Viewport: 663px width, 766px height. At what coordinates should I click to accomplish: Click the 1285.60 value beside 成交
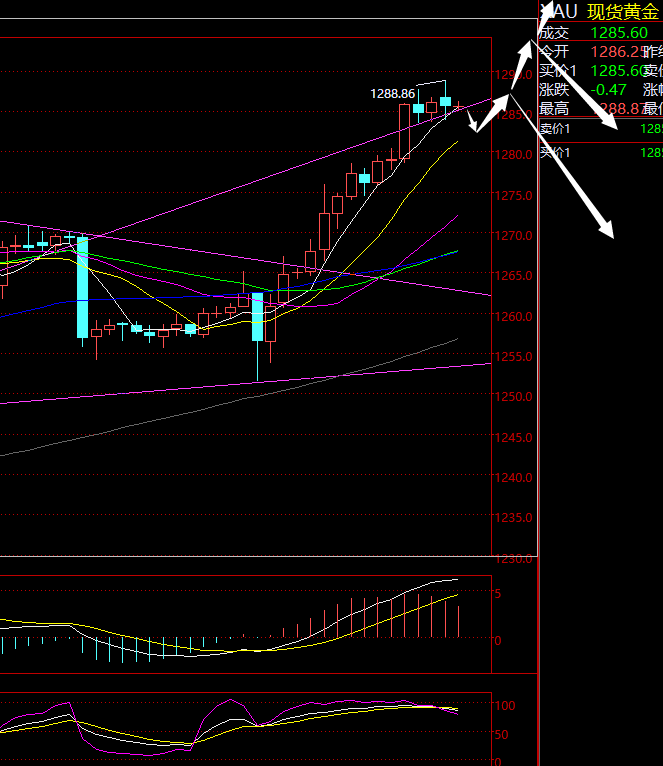[x=619, y=33]
